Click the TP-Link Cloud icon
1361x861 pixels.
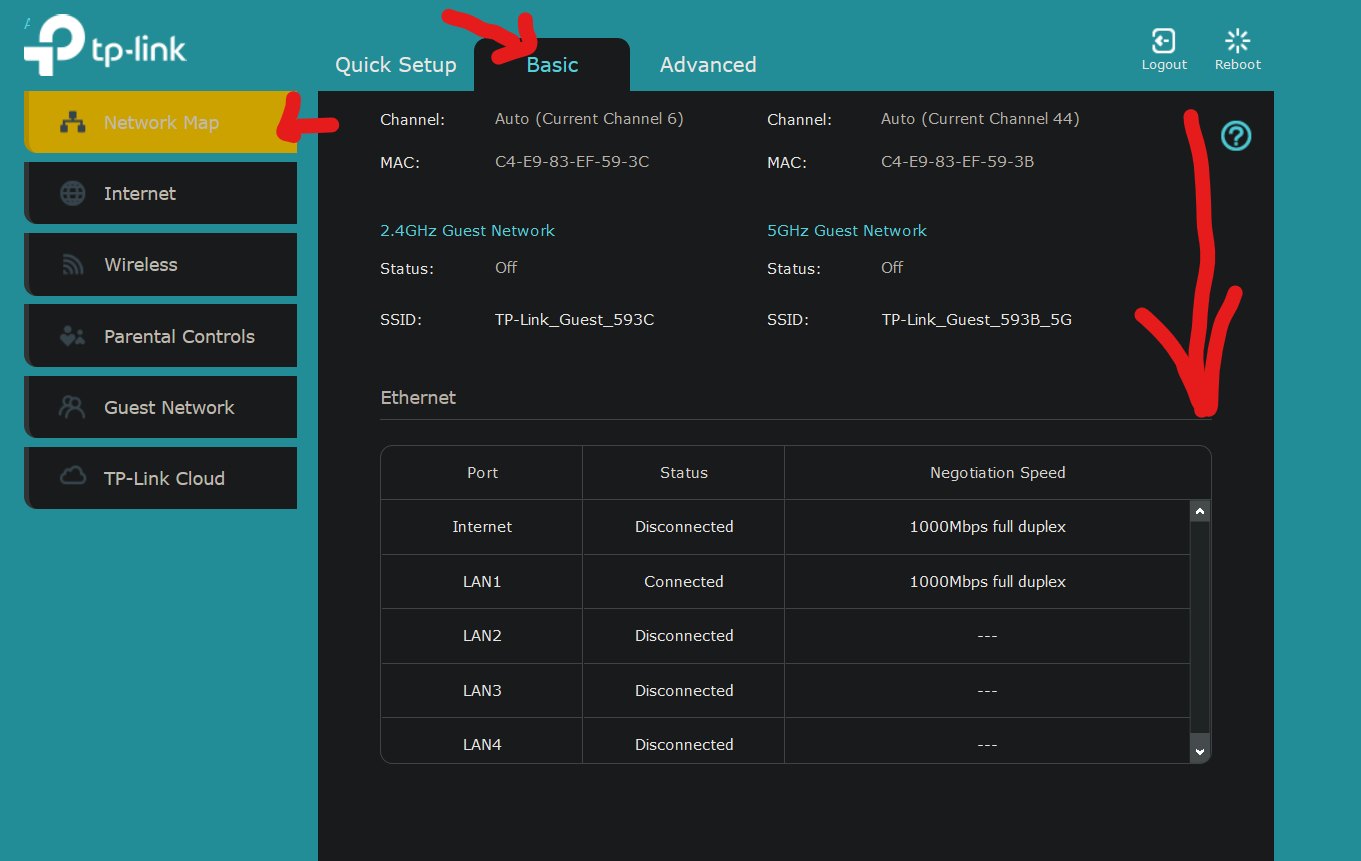pyautogui.click(x=72, y=477)
